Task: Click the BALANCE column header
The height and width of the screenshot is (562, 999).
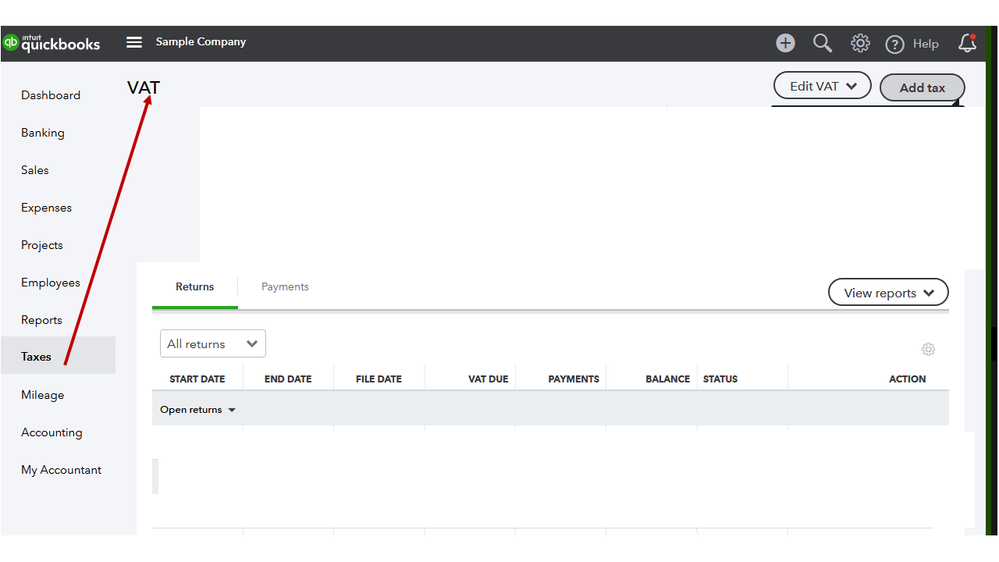Action: [x=668, y=378]
